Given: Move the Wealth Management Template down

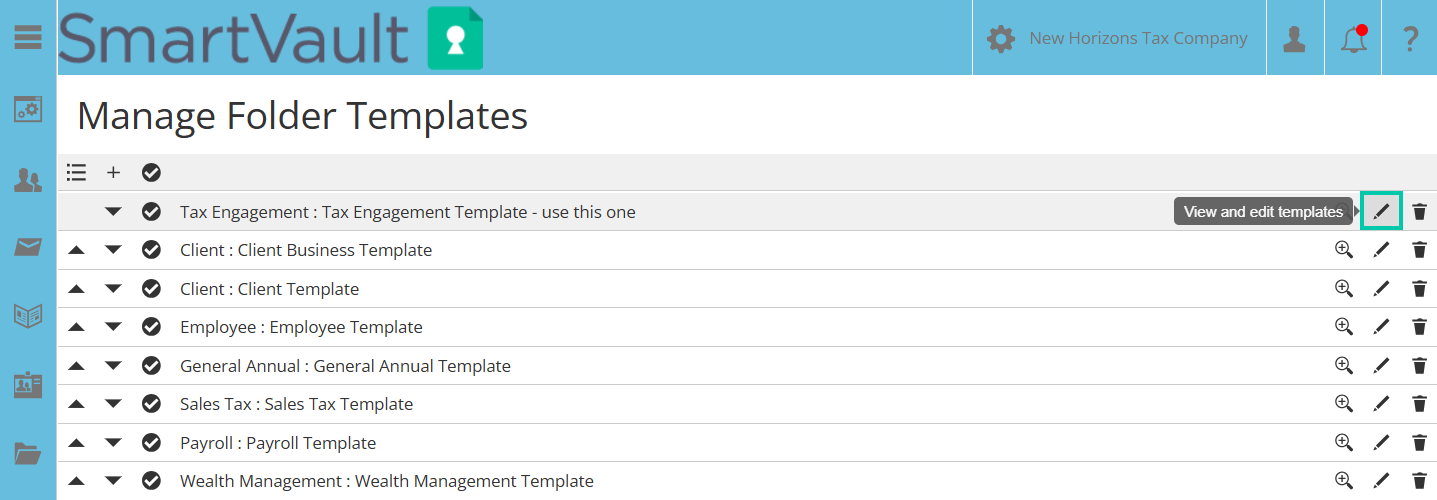Looking at the screenshot, I should [x=114, y=481].
